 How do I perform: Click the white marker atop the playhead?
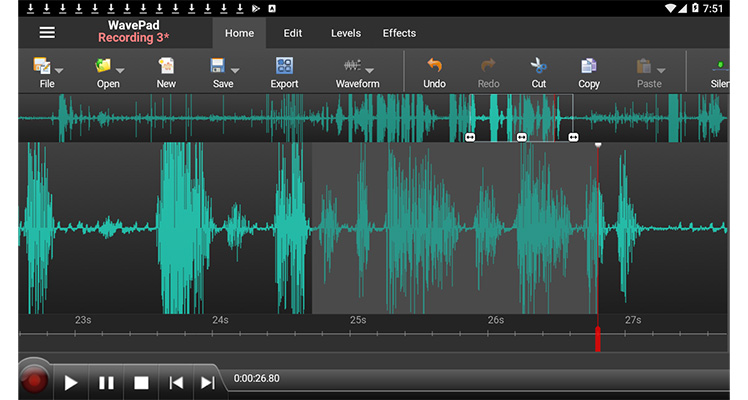(x=598, y=145)
